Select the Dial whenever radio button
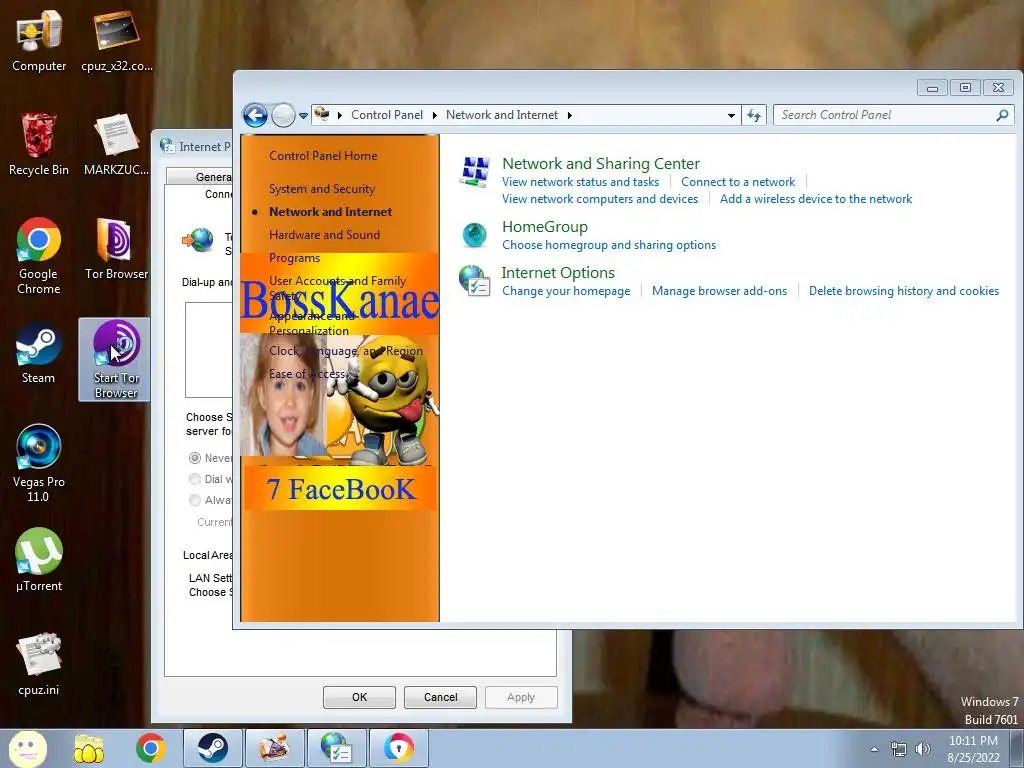This screenshot has width=1024, height=768. click(195, 479)
